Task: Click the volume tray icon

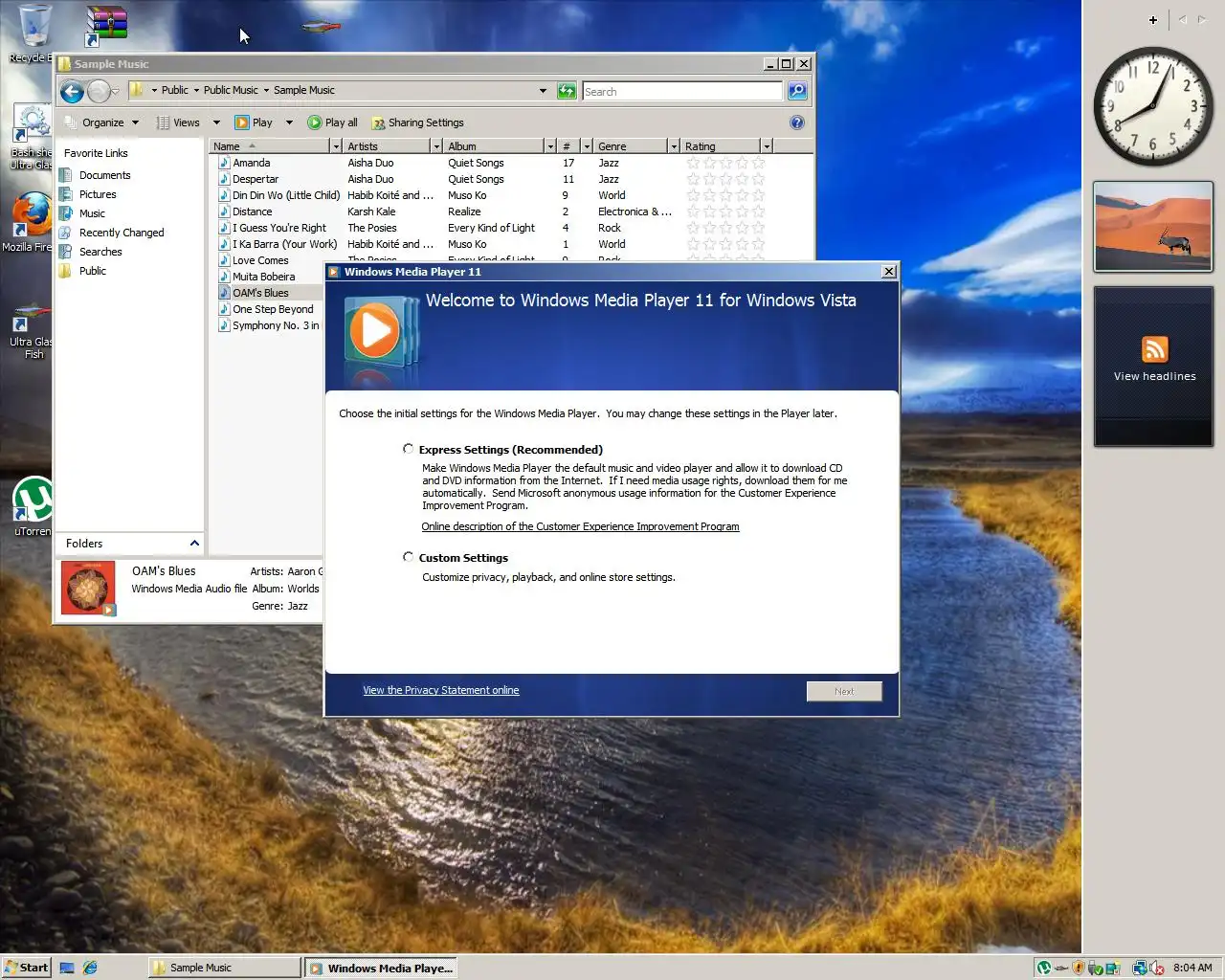Action: 1156,968
